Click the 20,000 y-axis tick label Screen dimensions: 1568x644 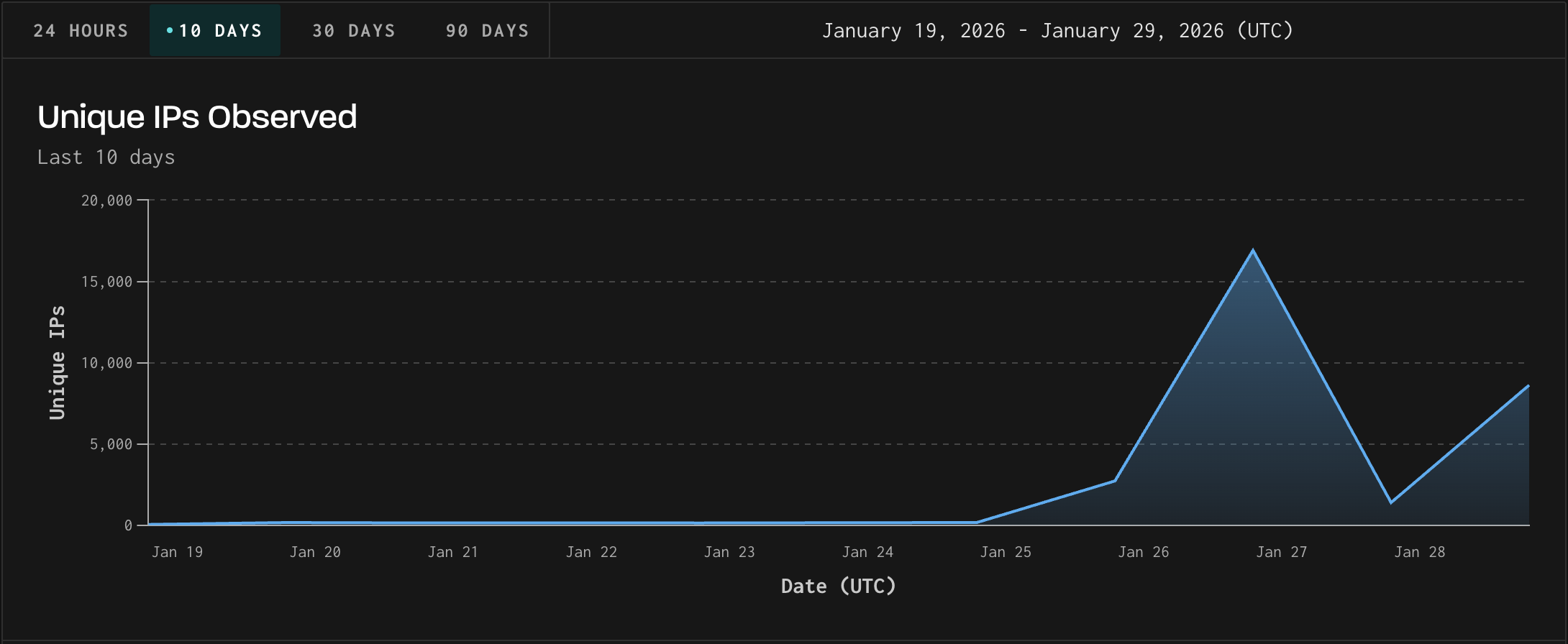106,201
